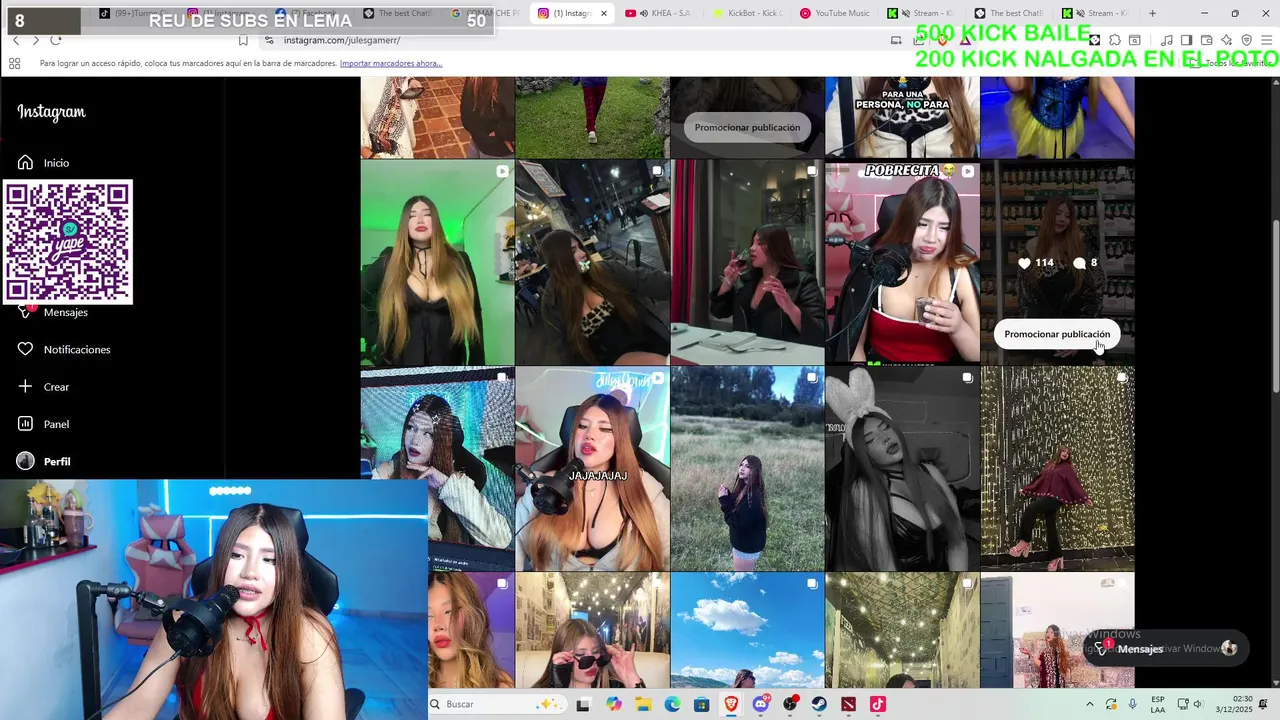Viewport: 1280px width, 720px height.
Task: Open Inicio home icon in sidebar
Action: [26, 162]
